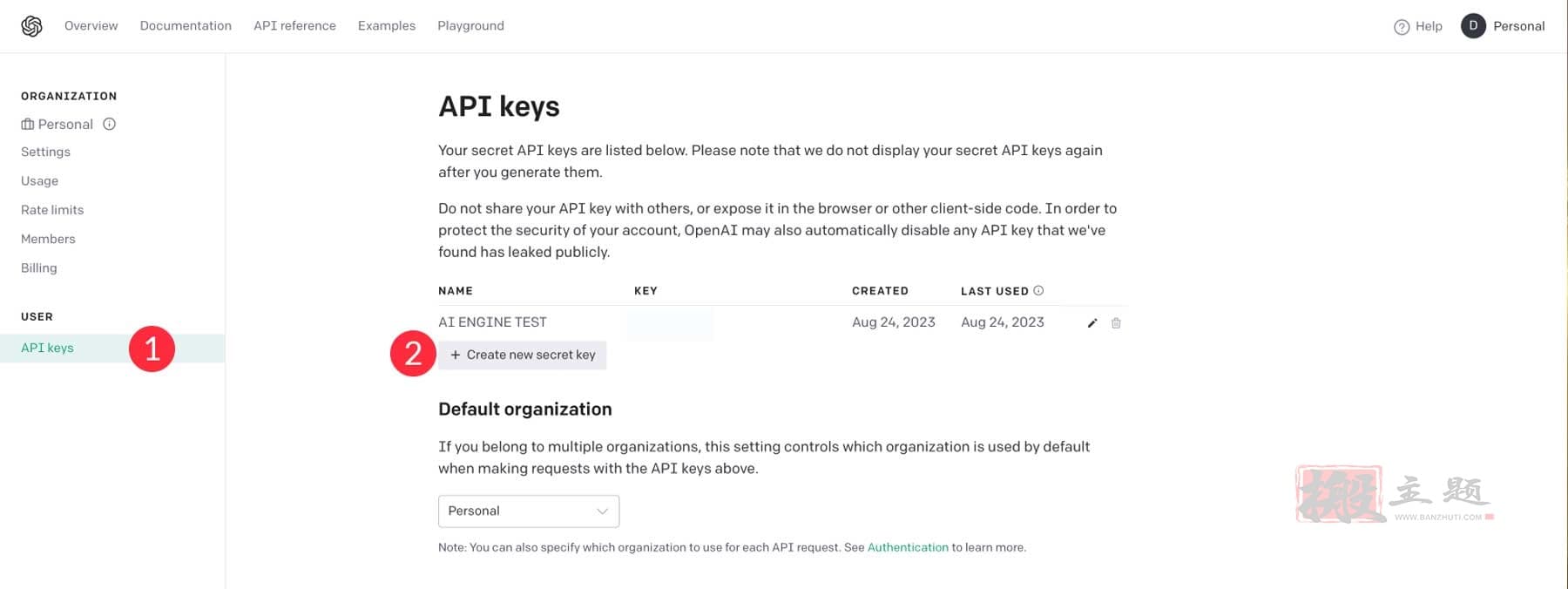The width and height of the screenshot is (1568, 589).
Task: Open the D profile avatar
Action: coord(1473,26)
